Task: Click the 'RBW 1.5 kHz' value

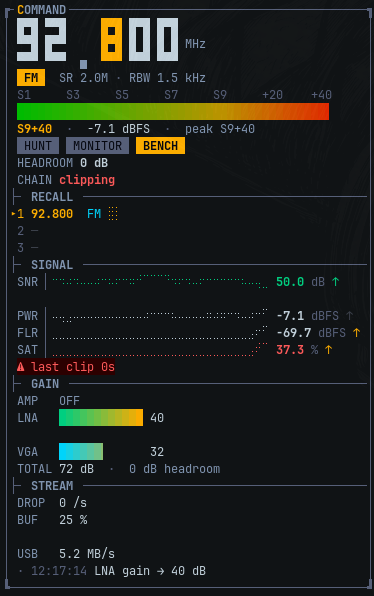Action: (167, 78)
